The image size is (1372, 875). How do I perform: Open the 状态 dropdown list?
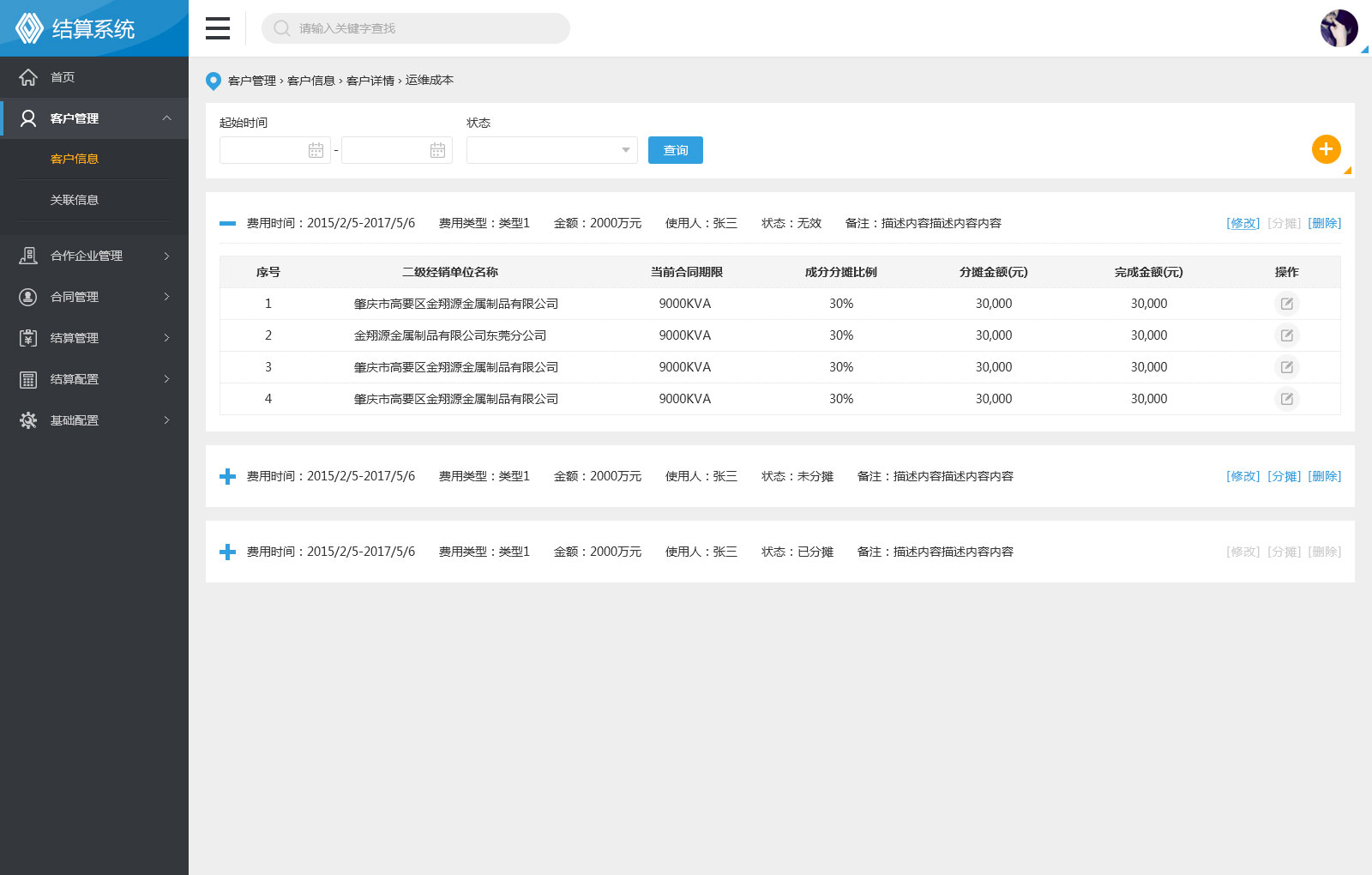click(x=551, y=150)
